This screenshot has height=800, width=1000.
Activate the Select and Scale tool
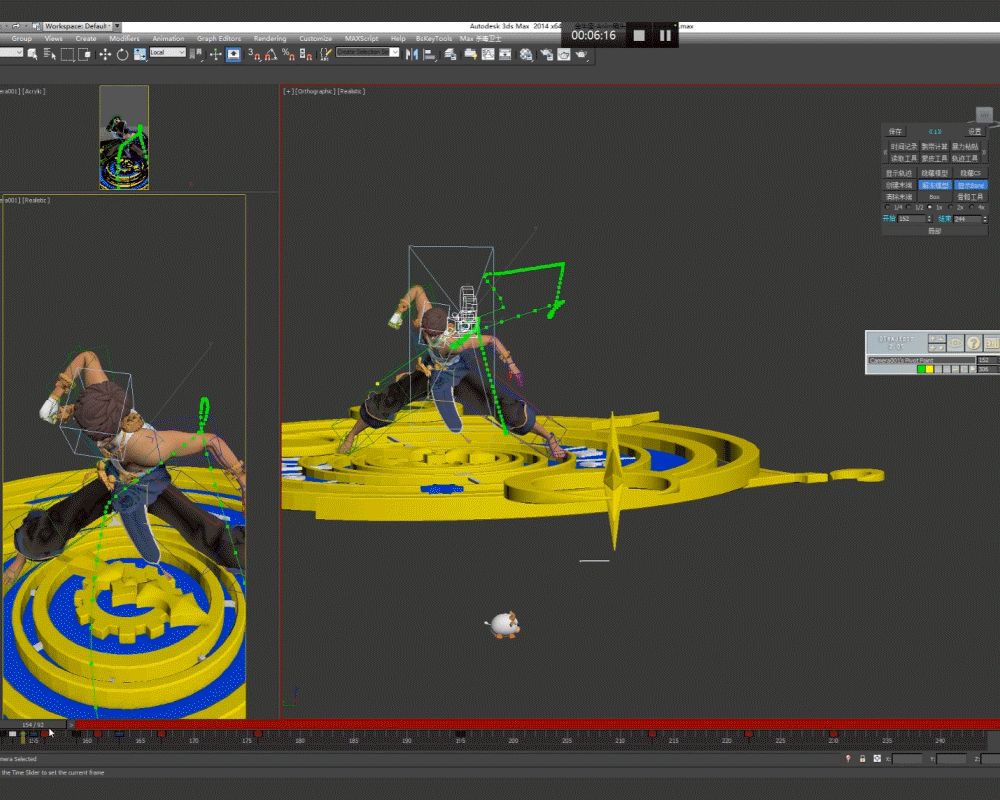coord(140,55)
